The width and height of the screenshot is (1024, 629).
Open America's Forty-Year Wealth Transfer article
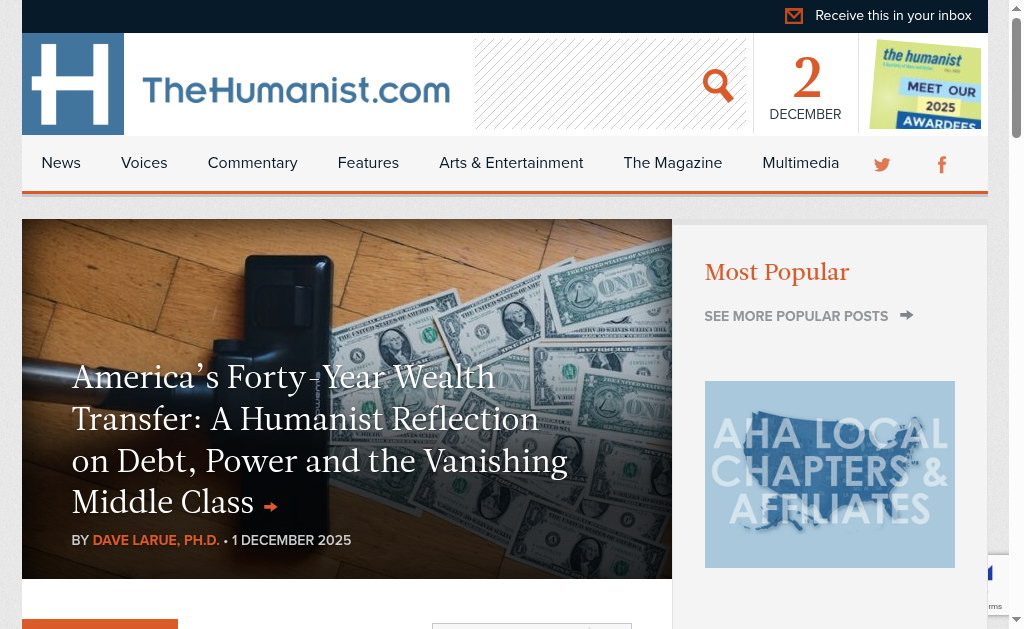319,439
